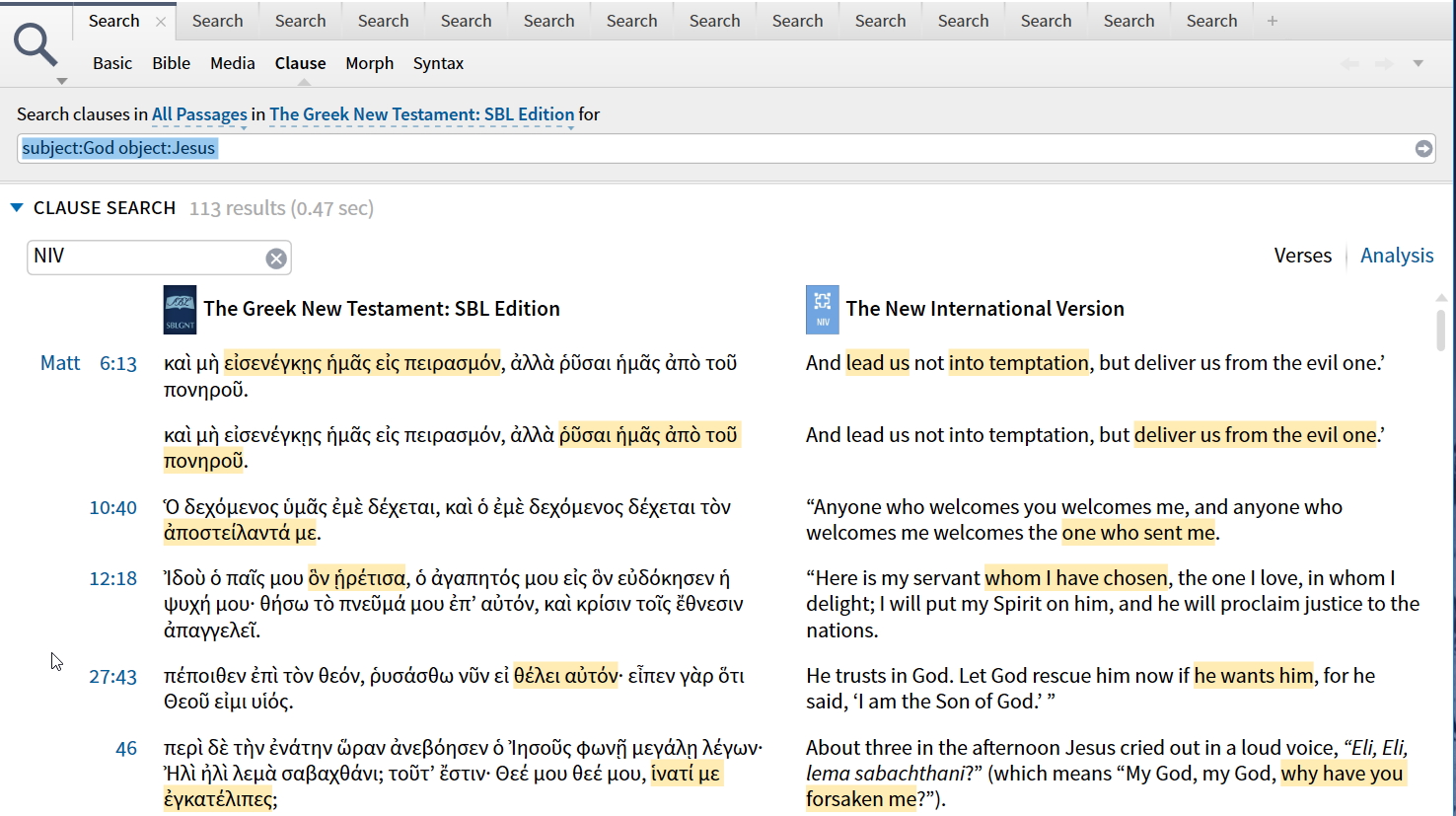This screenshot has width=1456, height=816.
Task: Open Matt book reference link
Action: click(60, 363)
